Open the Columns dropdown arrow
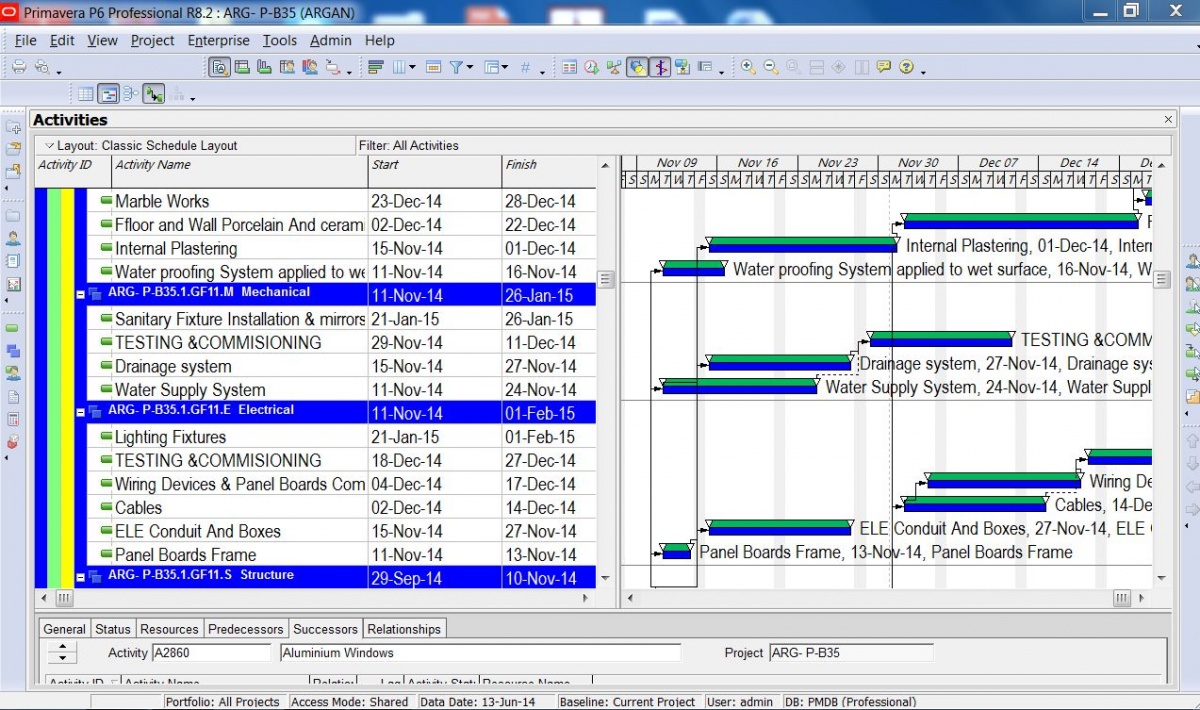 (x=413, y=68)
